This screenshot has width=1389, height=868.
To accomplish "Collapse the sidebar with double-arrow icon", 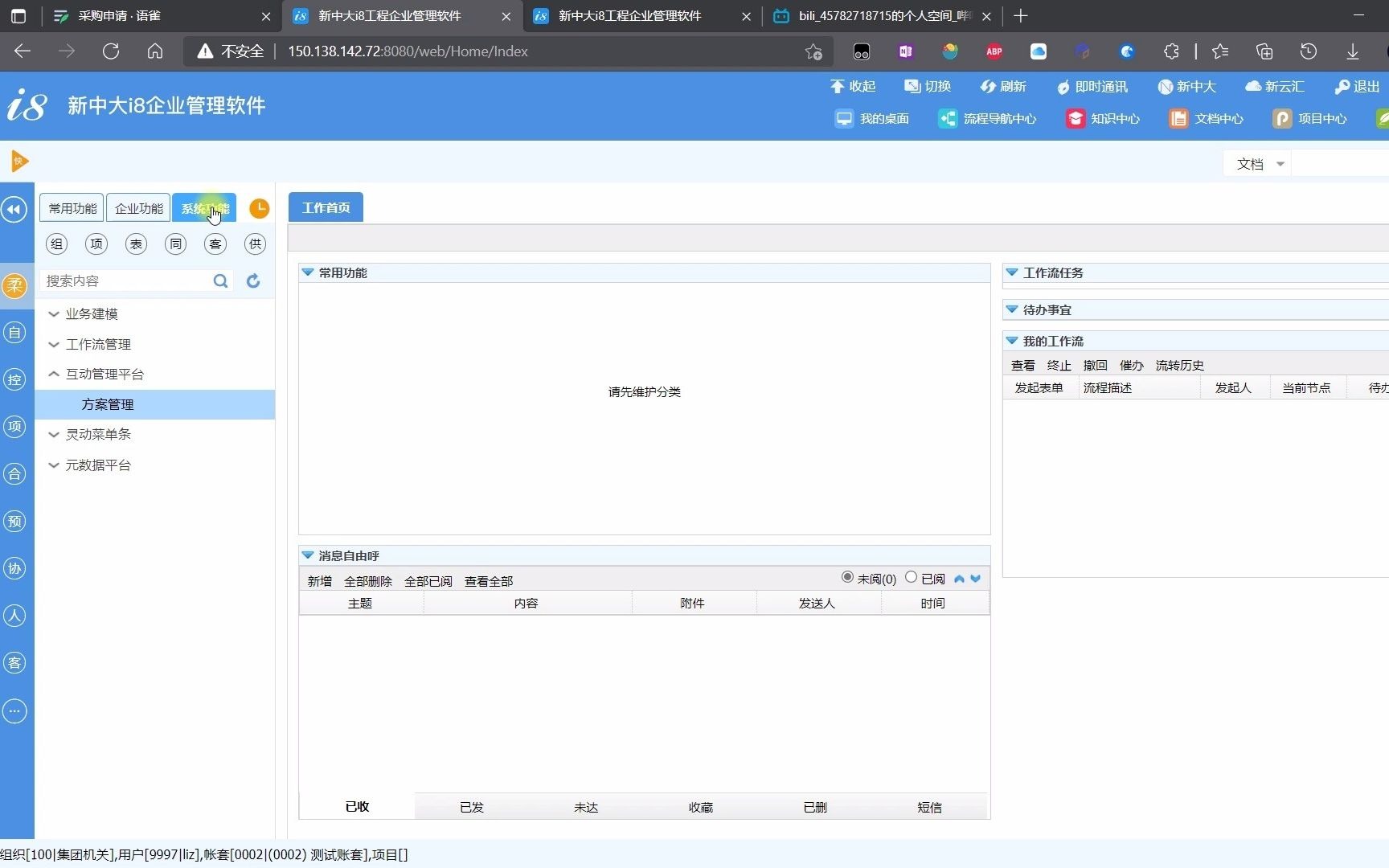I will coord(14,210).
